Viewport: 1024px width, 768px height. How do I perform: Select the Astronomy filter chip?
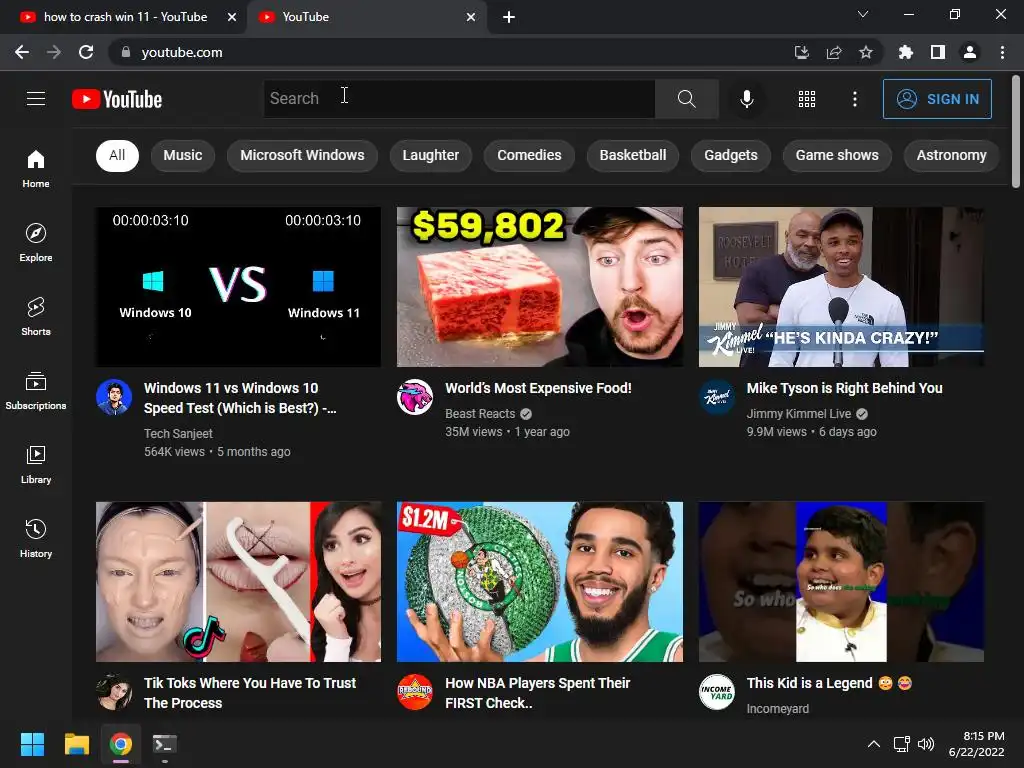pos(952,155)
